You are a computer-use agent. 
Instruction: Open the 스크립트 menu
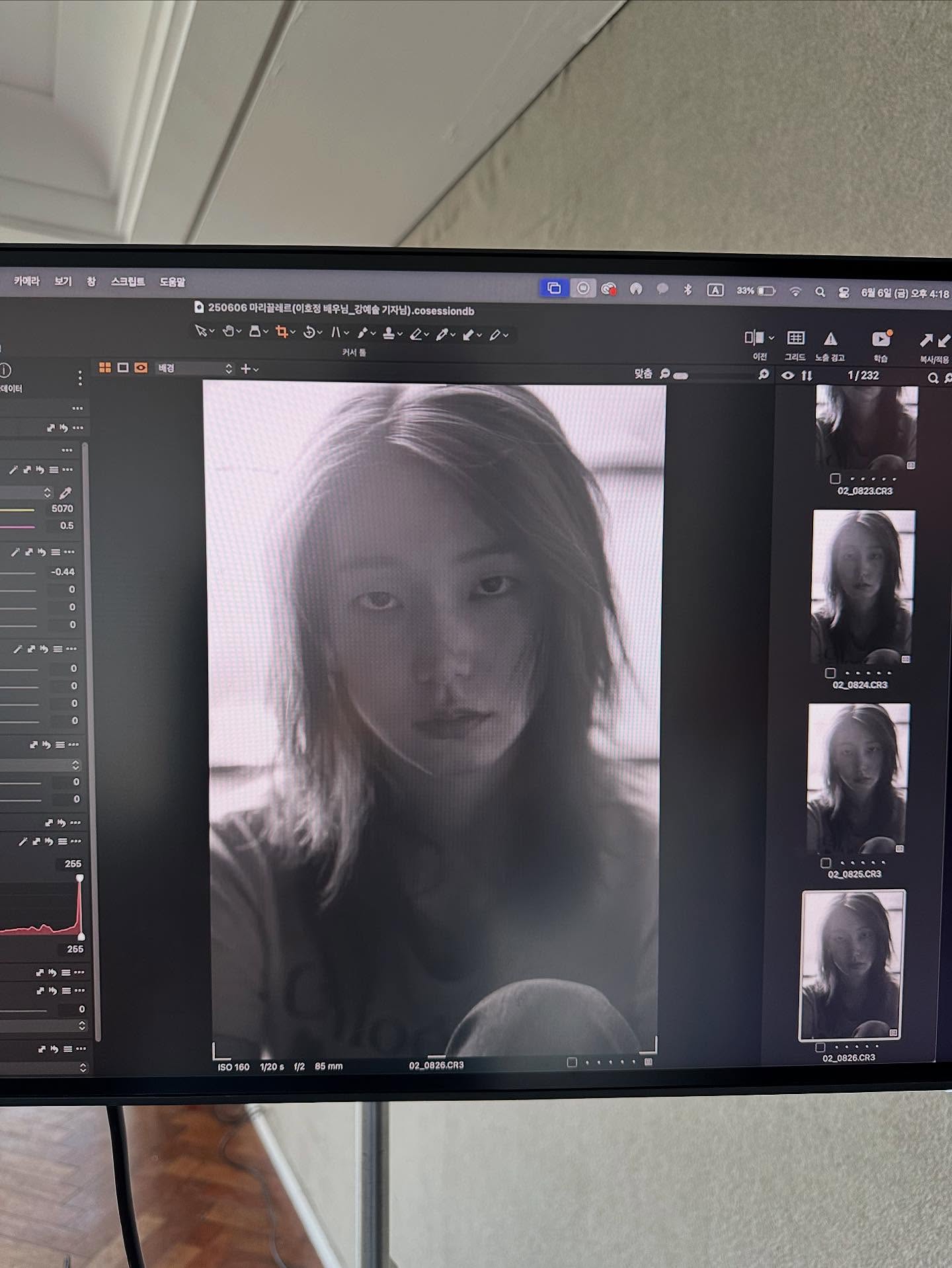click(128, 282)
